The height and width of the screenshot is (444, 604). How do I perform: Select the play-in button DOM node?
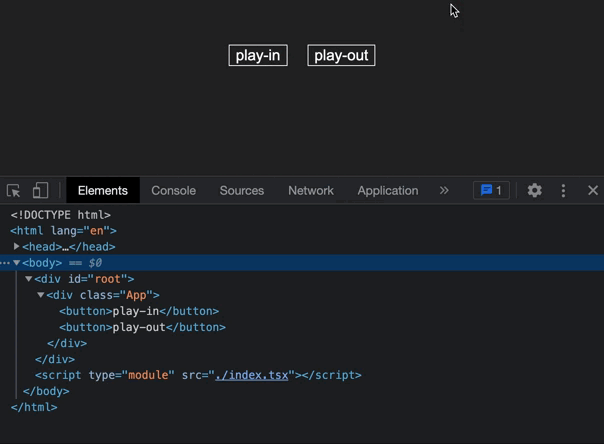[139, 311]
